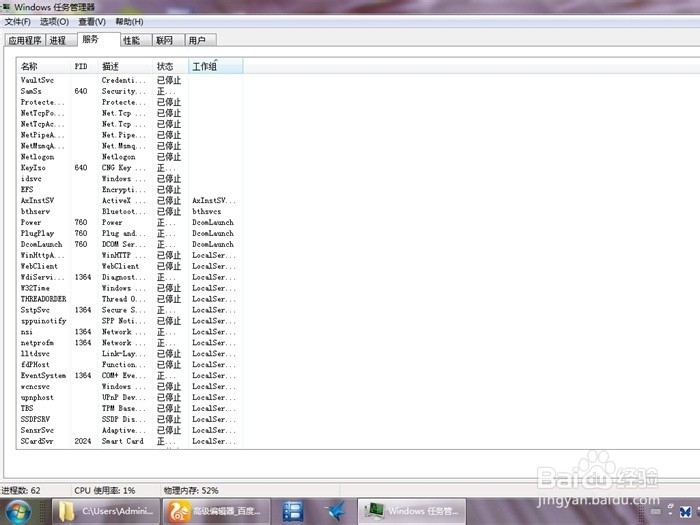Select the EFS service row

point(130,189)
